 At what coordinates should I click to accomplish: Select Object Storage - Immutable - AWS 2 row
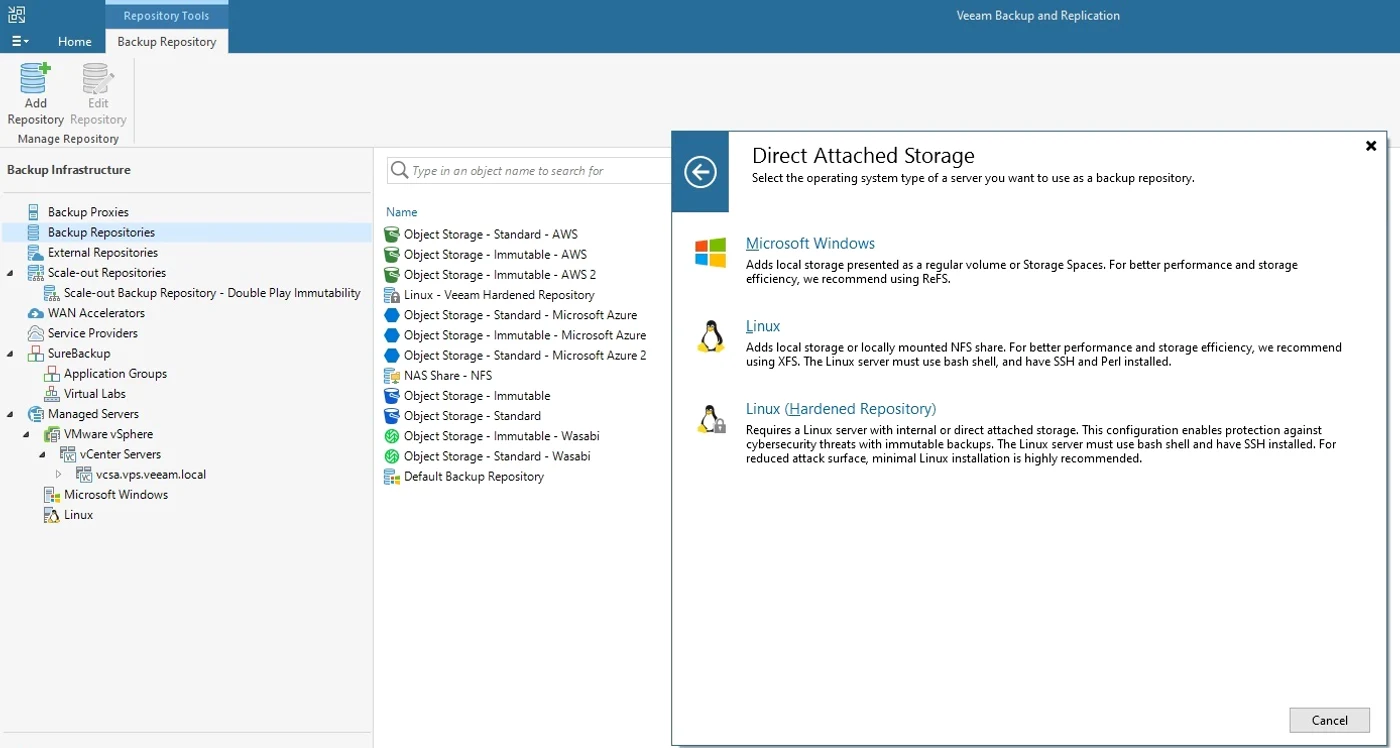point(500,274)
